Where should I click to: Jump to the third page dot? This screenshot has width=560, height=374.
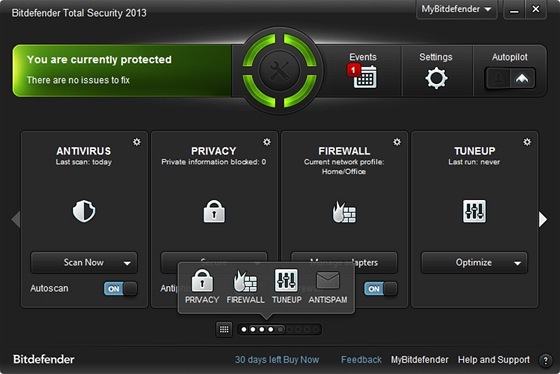261,329
